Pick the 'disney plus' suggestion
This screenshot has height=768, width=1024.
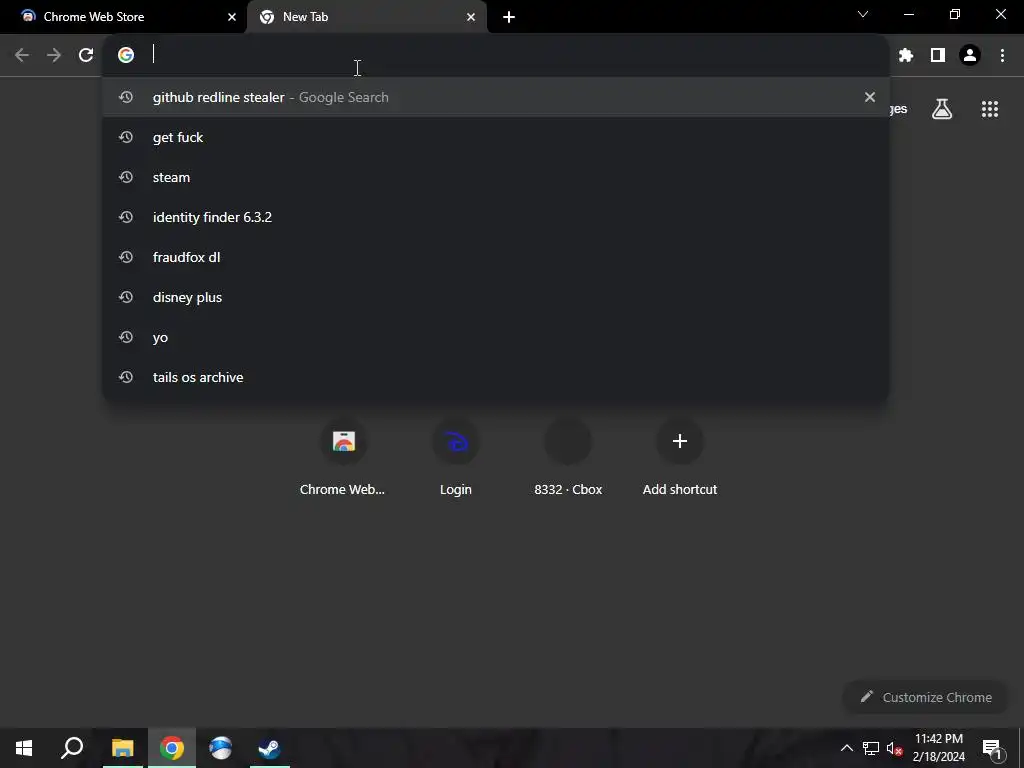pos(496,297)
